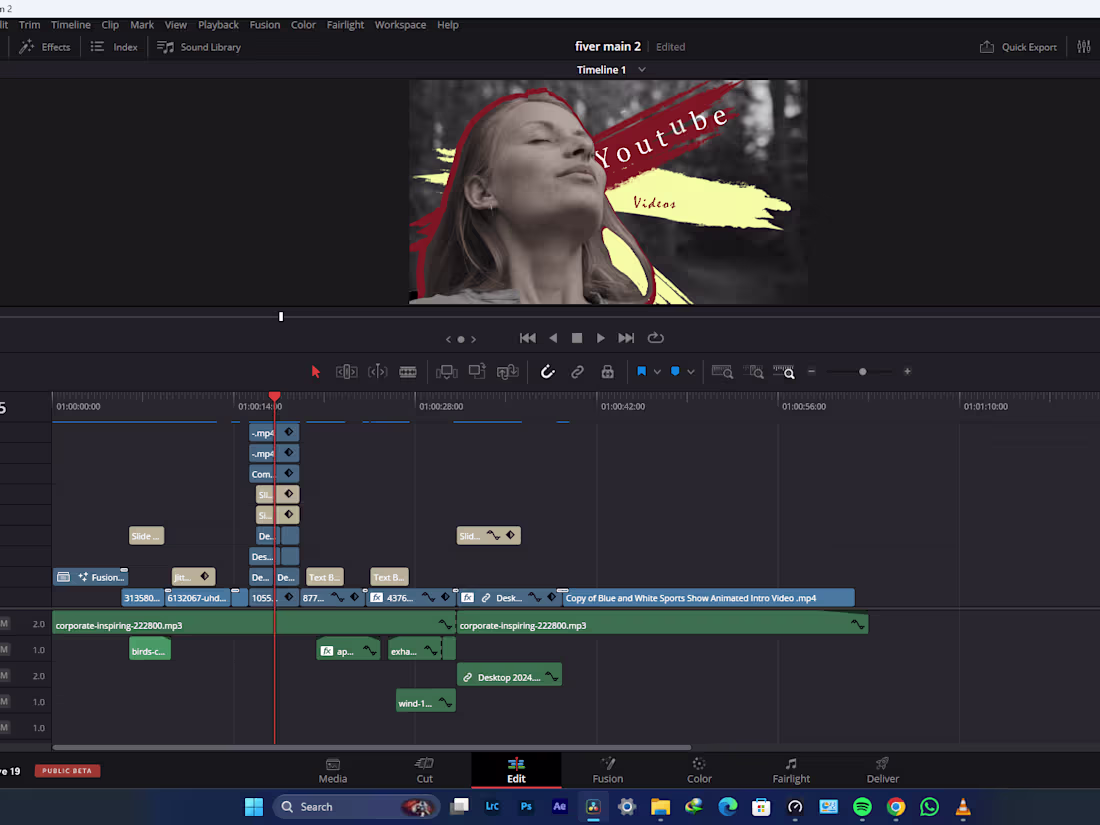
Task: Open the flag color dropdown
Action: 655,371
